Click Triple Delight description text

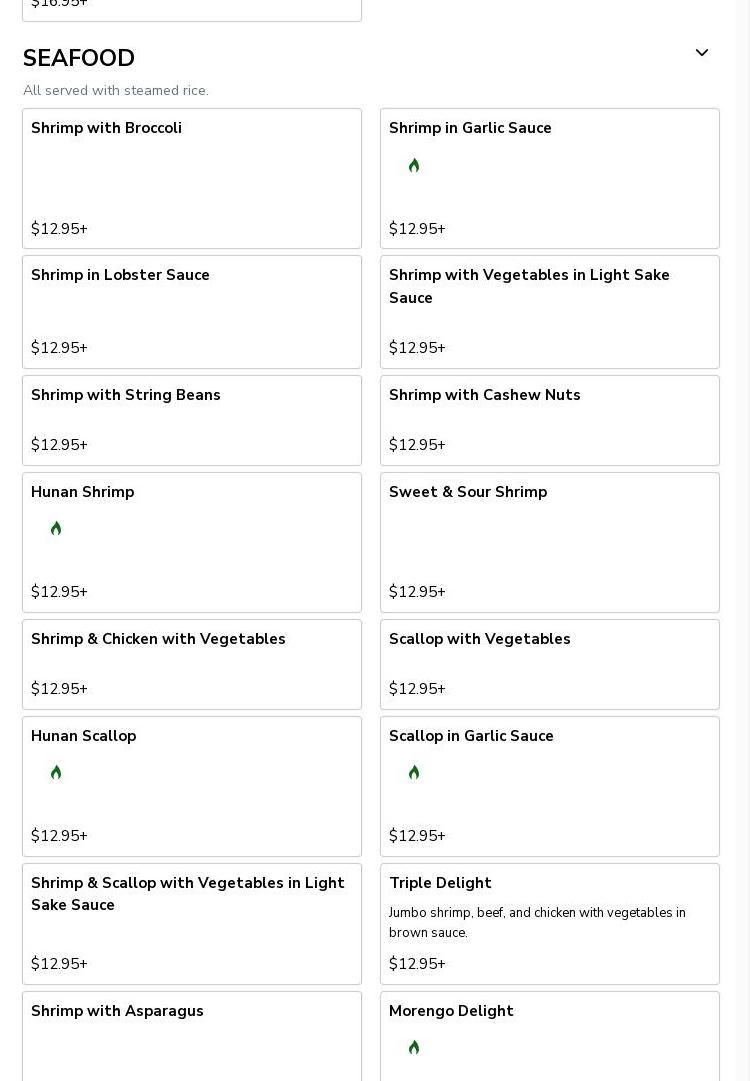(537, 923)
